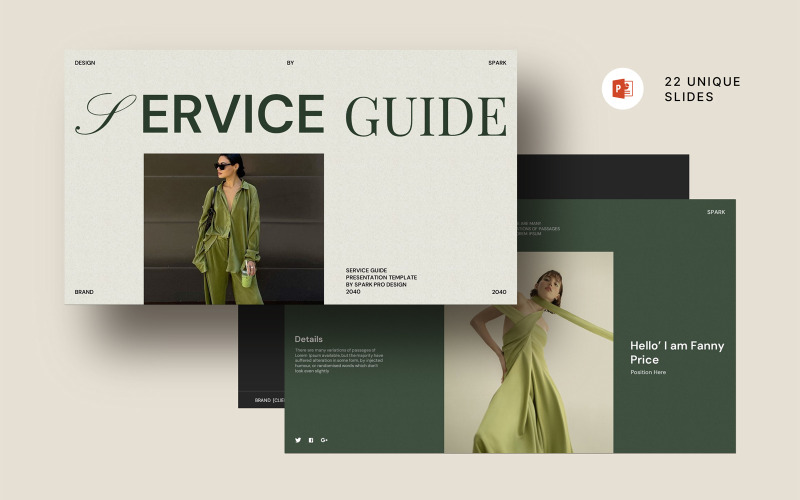Click the 'Hello' I am Fanny Price' heading
Screen dimensions: 800x500
click(677, 353)
